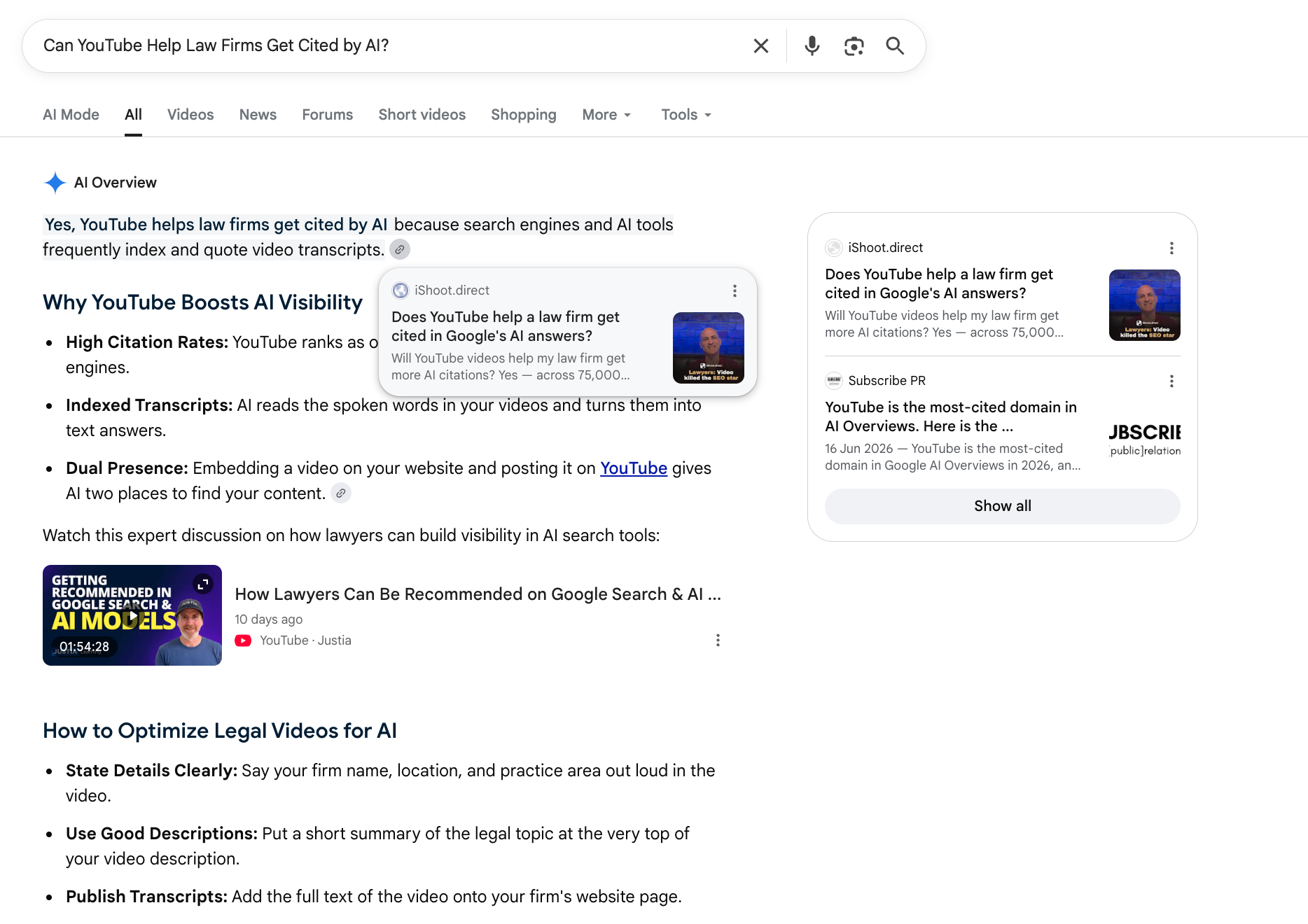Select the All results tab

tap(133, 115)
